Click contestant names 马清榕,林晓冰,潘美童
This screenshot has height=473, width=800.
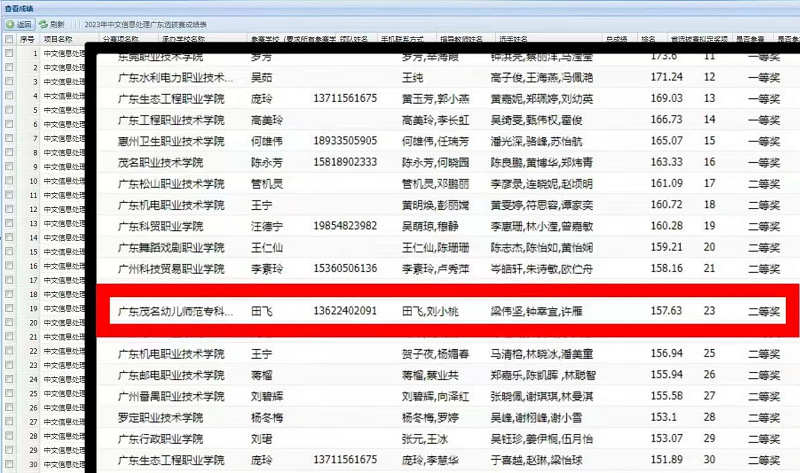pyautogui.click(x=542, y=354)
